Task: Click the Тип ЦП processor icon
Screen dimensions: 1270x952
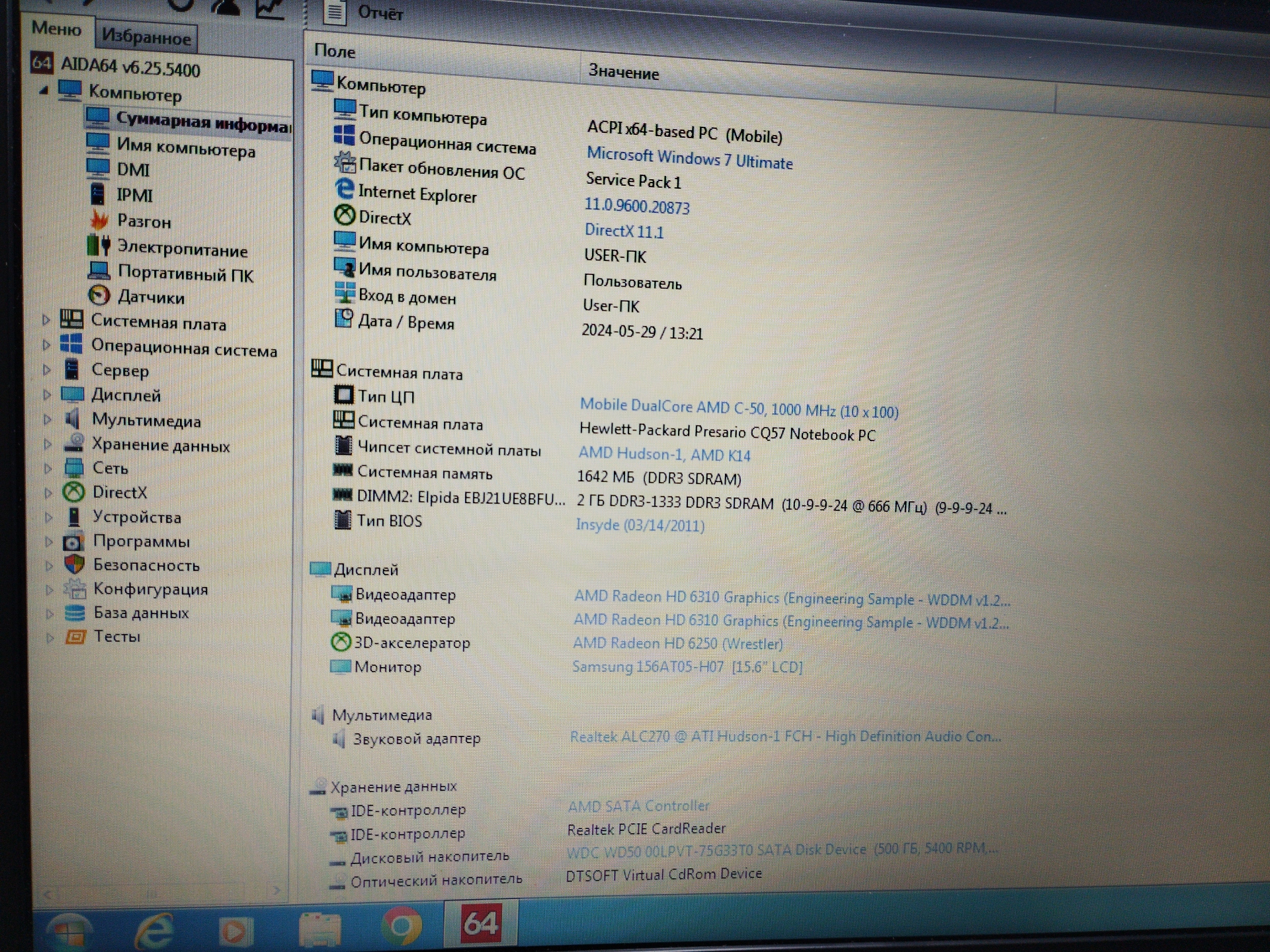Action: pyautogui.click(x=343, y=395)
